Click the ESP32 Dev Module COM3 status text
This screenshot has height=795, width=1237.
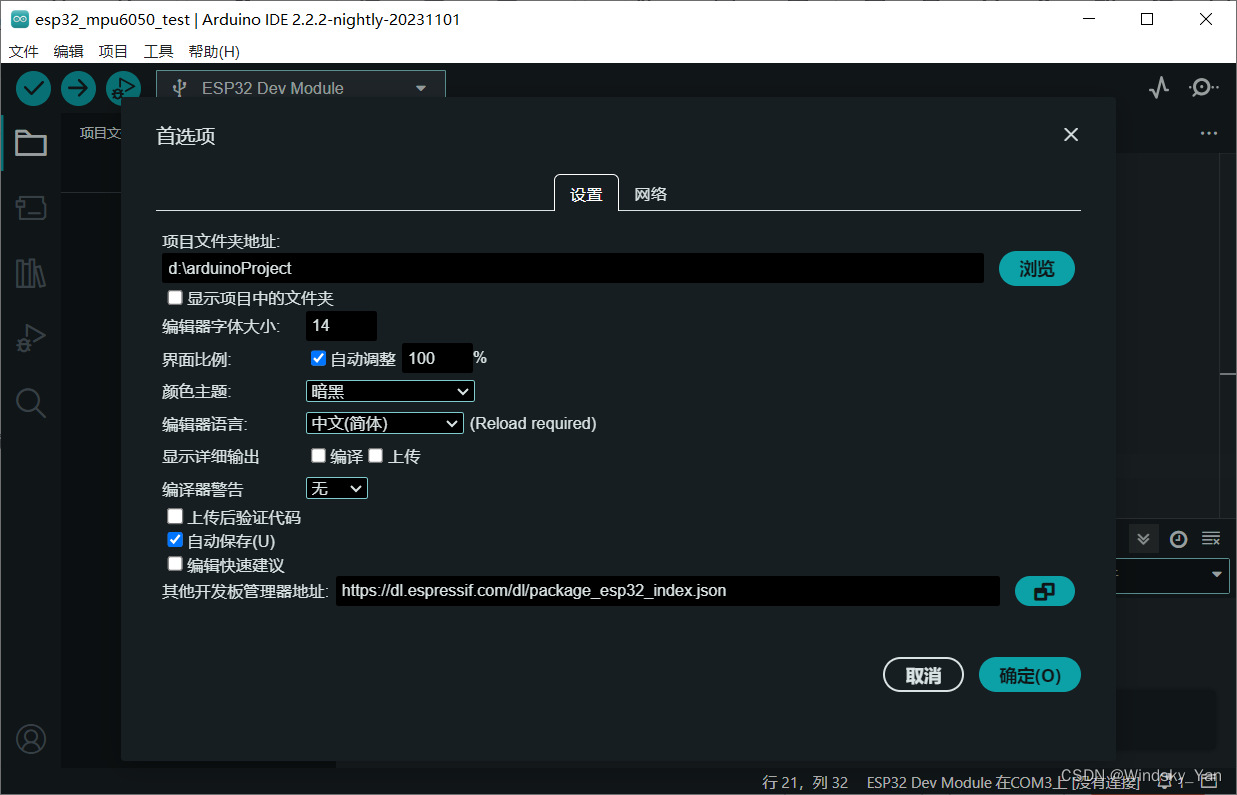coord(1003,782)
